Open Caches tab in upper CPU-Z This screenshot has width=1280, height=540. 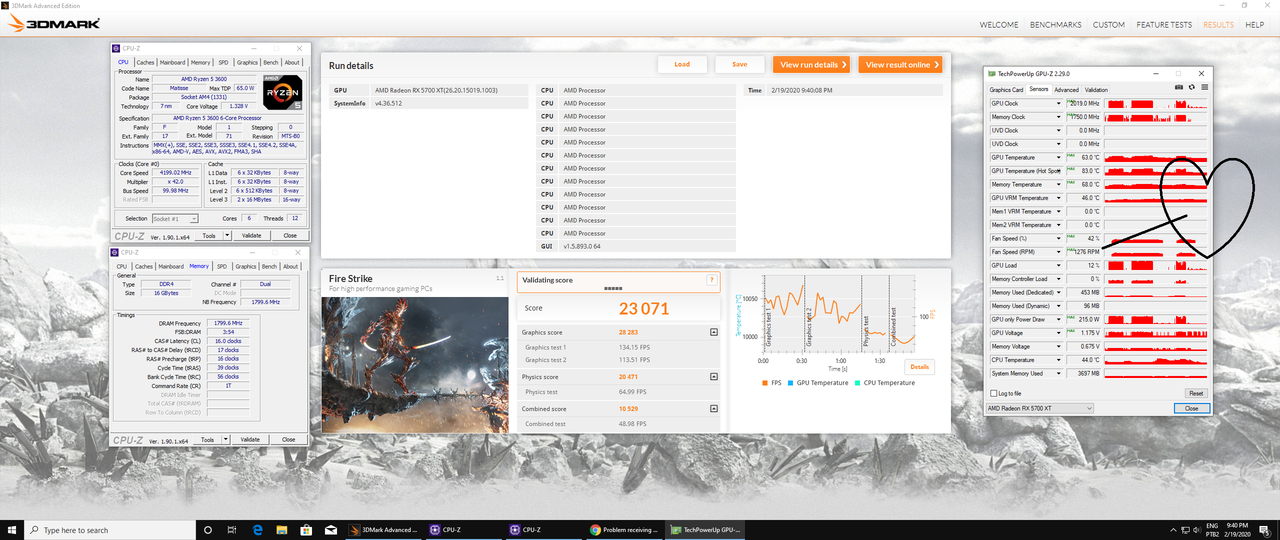(146, 62)
